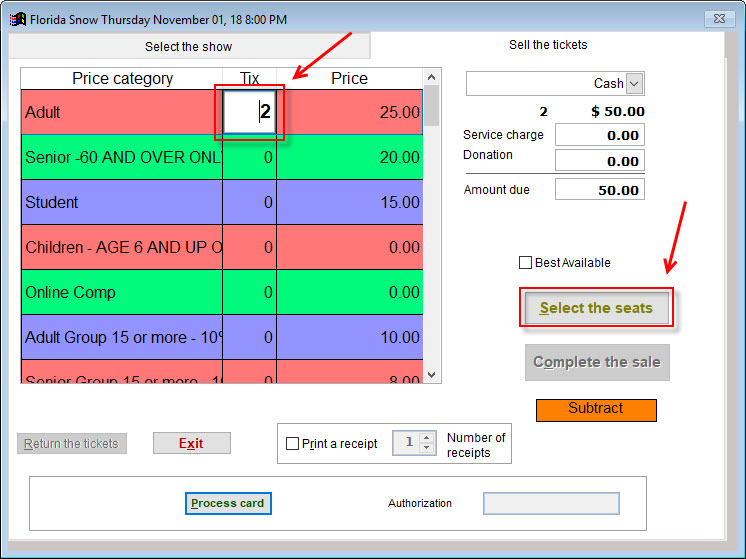Click the number of receipts value field
This screenshot has height=559, width=746.
pos(407,443)
